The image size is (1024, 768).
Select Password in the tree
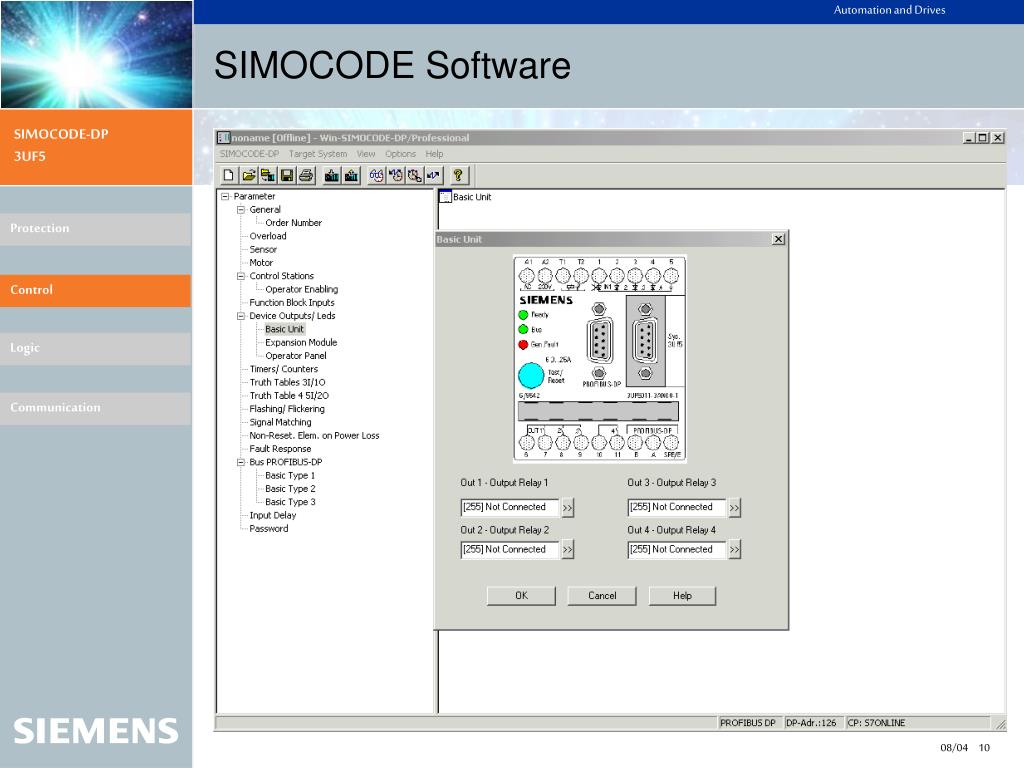pos(268,528)
